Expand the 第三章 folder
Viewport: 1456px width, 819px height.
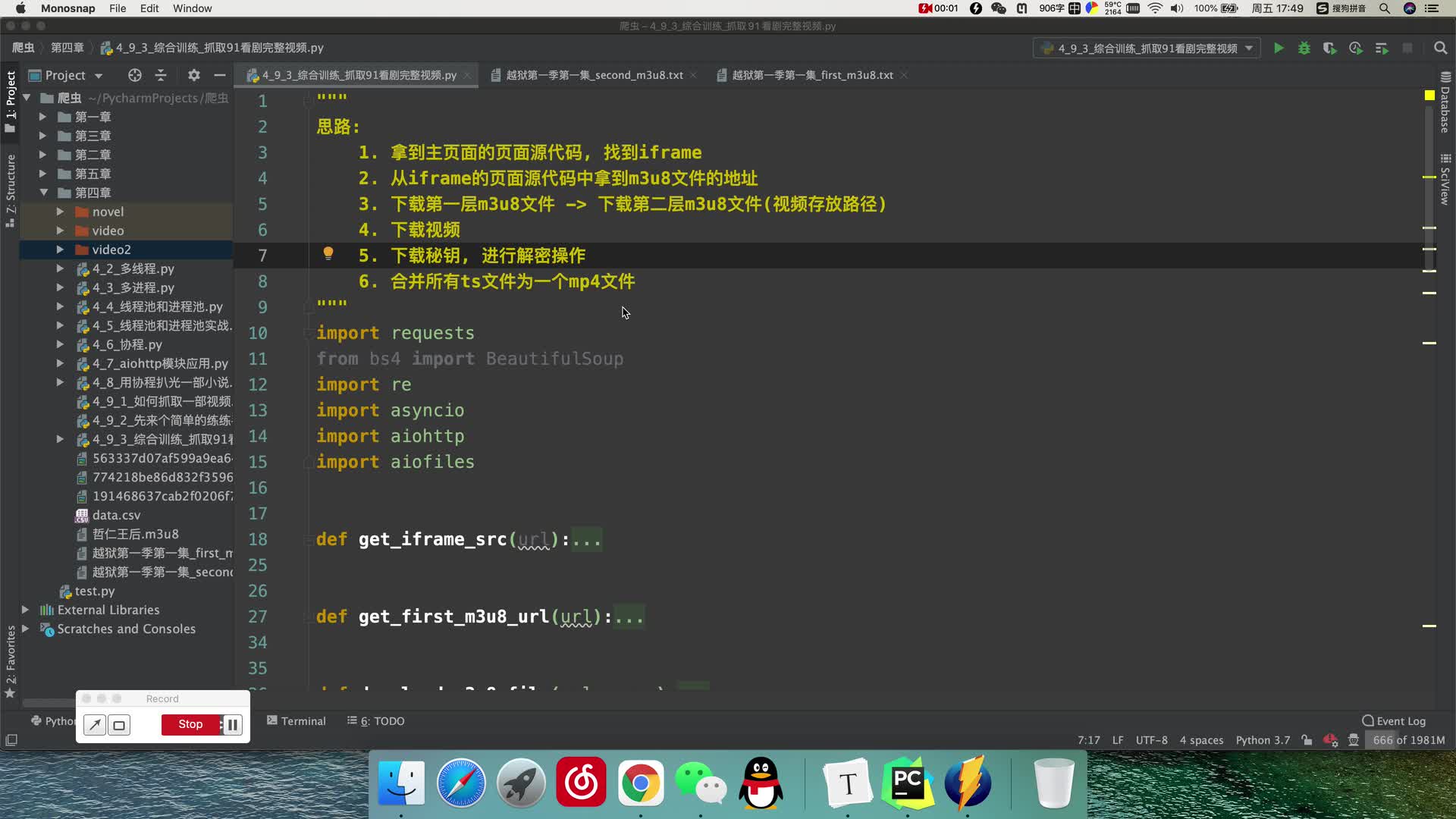click(43, 136)
